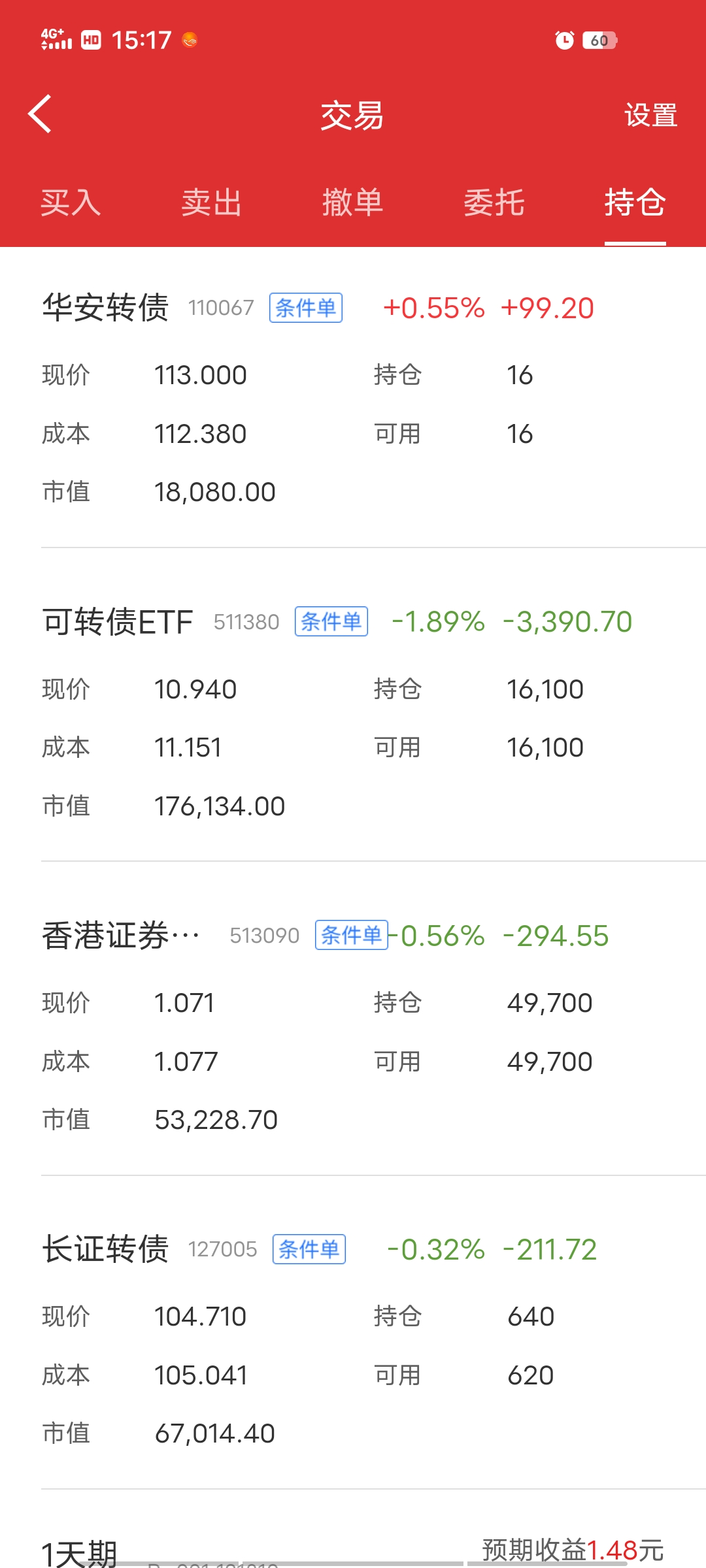Tap the alarm clock status icon
Viewport: 706px width, 1568px height.
(564, 41)
